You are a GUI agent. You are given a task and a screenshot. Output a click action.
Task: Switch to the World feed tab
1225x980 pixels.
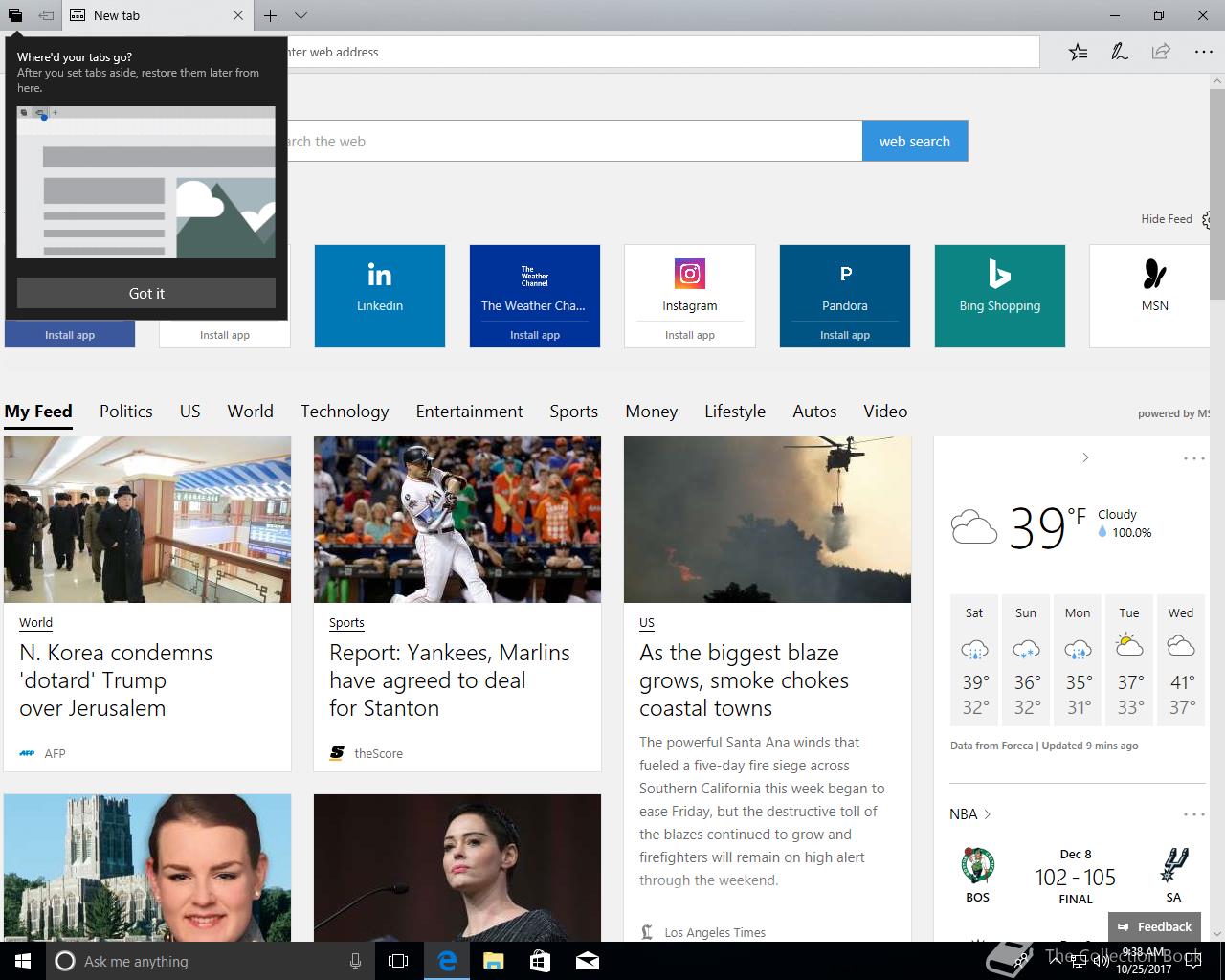pyautogui.click(x=251, y=412)
